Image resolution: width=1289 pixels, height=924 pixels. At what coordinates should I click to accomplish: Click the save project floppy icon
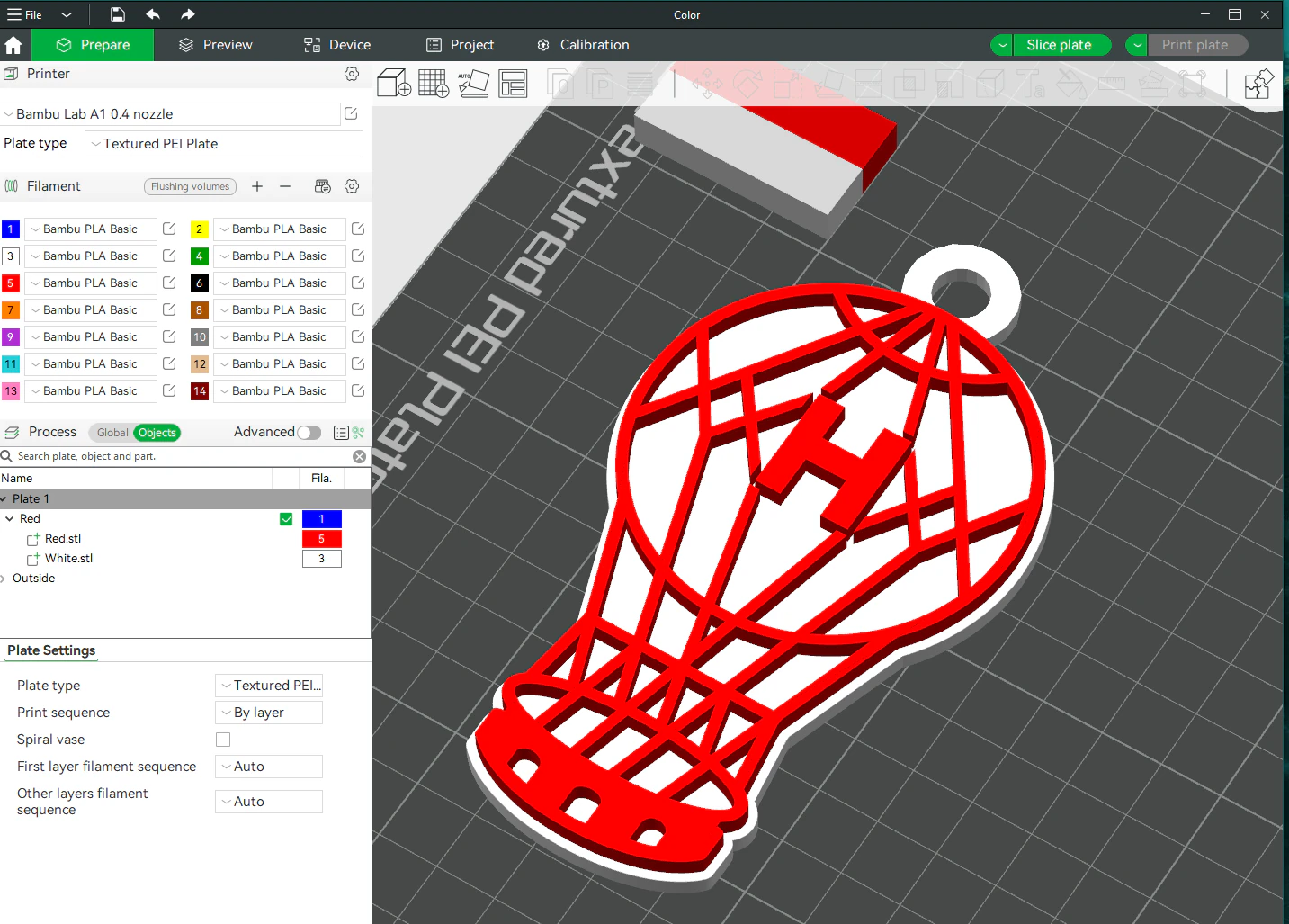point(118,14)
